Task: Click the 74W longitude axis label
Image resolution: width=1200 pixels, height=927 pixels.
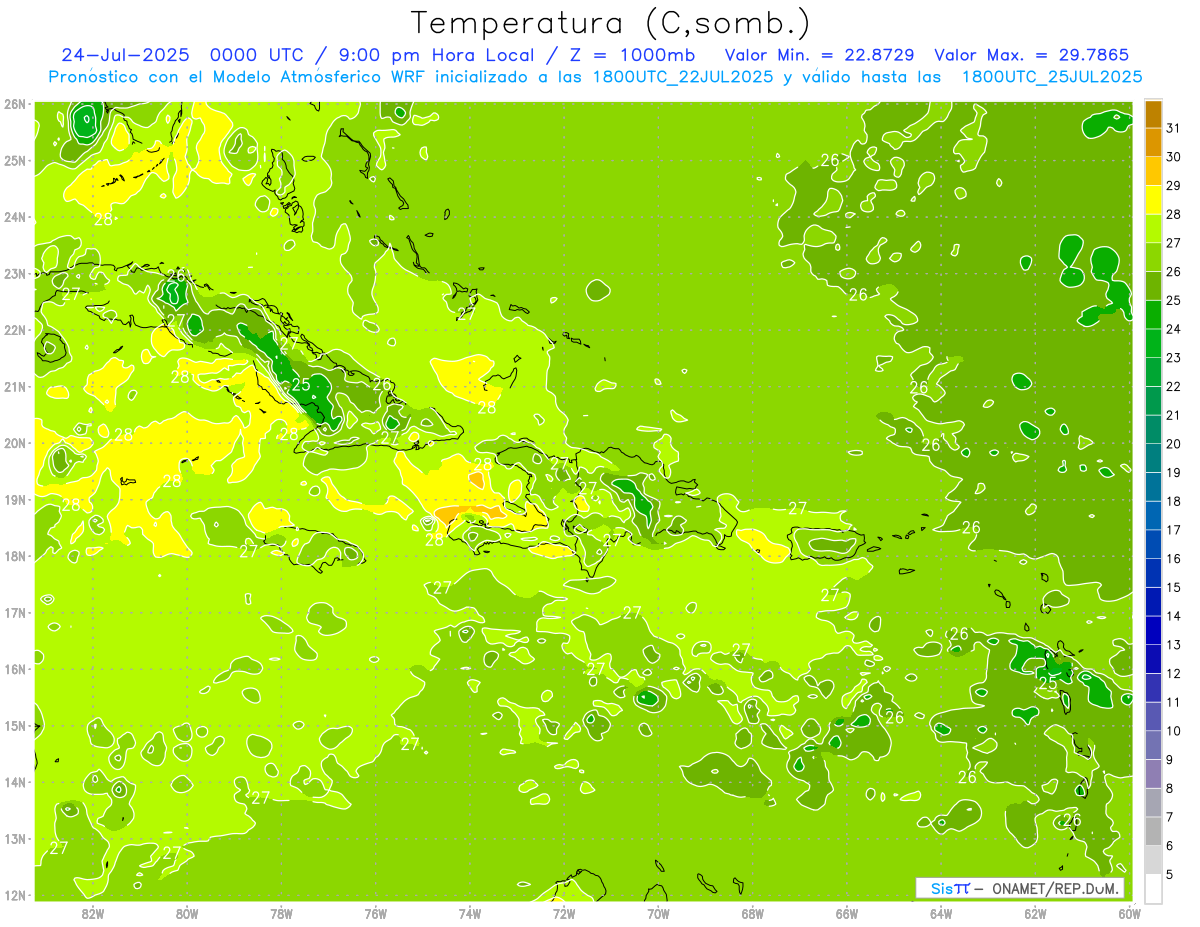Action: (470, 913)
